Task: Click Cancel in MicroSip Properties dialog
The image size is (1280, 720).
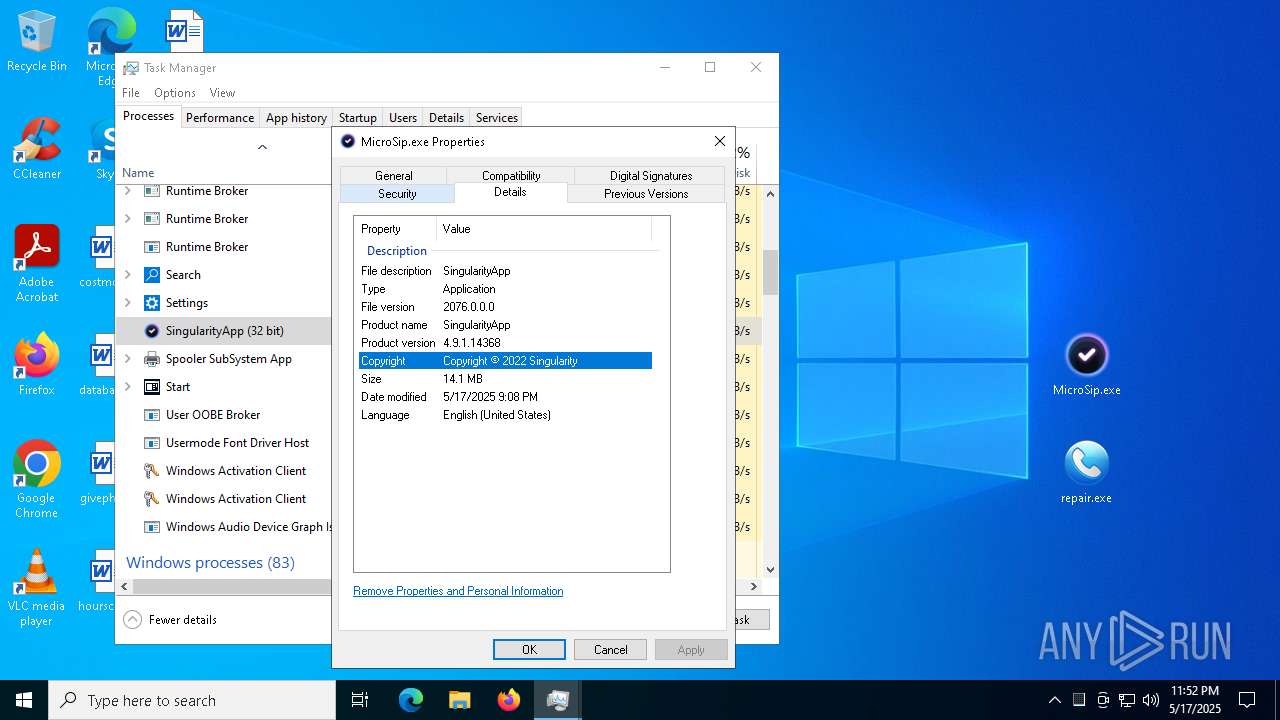Action: pyautogui.click(x=610, y=650)
